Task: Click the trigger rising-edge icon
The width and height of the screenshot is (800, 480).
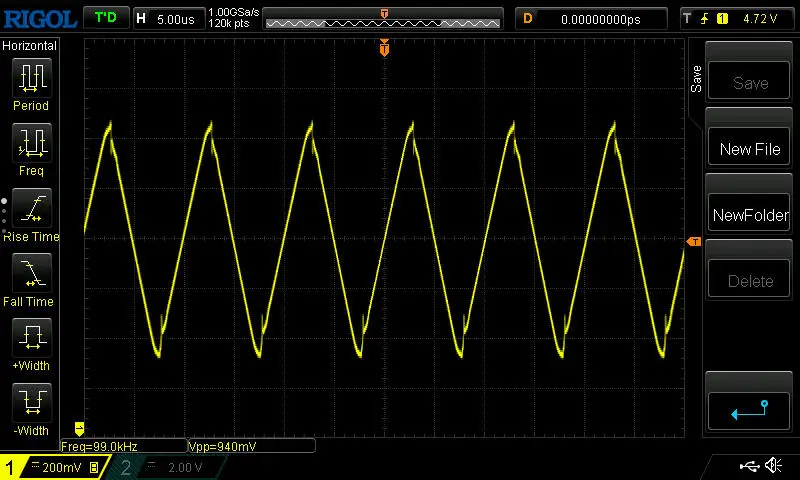Action: [x=705, y=19]
